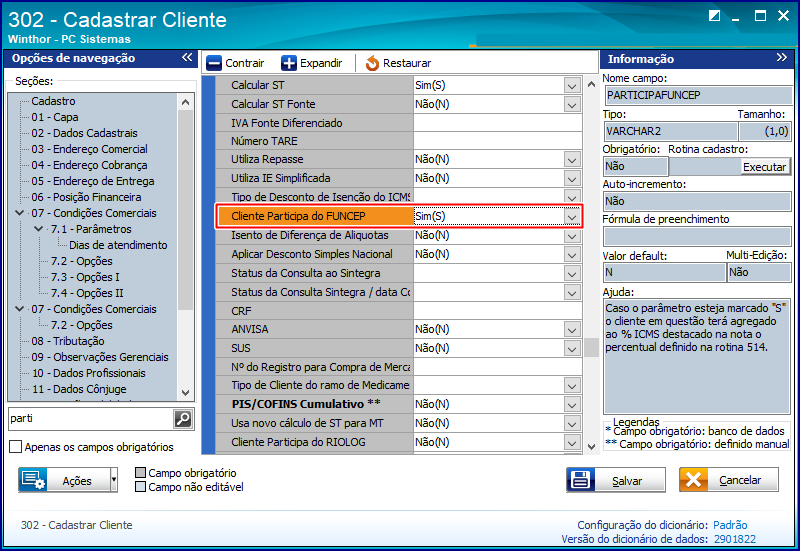Open Aplicar Desconto Simples Nacional dropdown
800x551 pixels.
572,255
